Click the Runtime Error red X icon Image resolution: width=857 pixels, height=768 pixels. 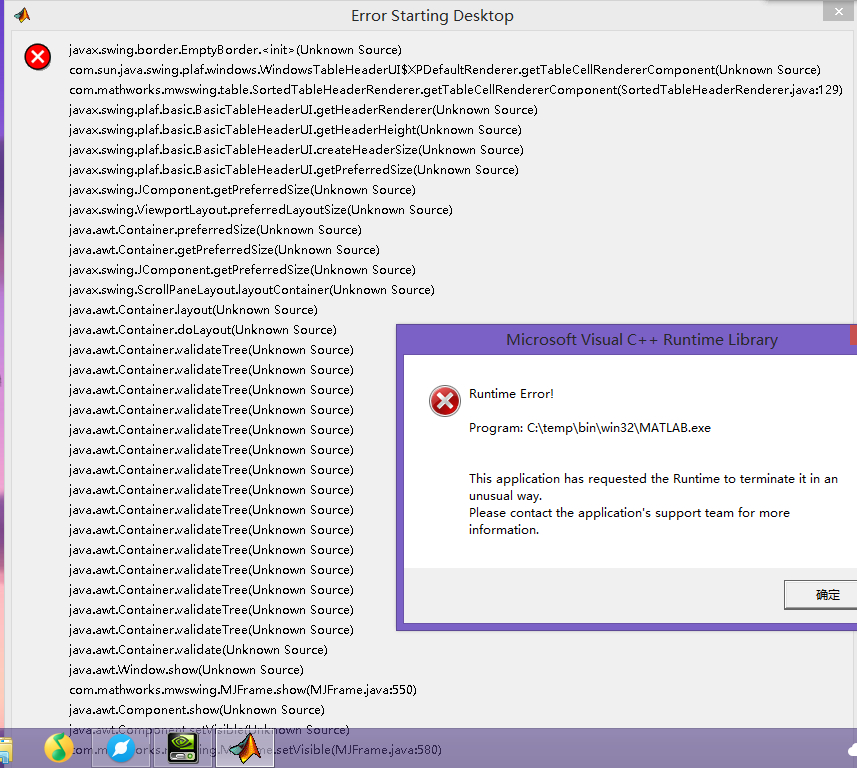(x=444, y=401)
